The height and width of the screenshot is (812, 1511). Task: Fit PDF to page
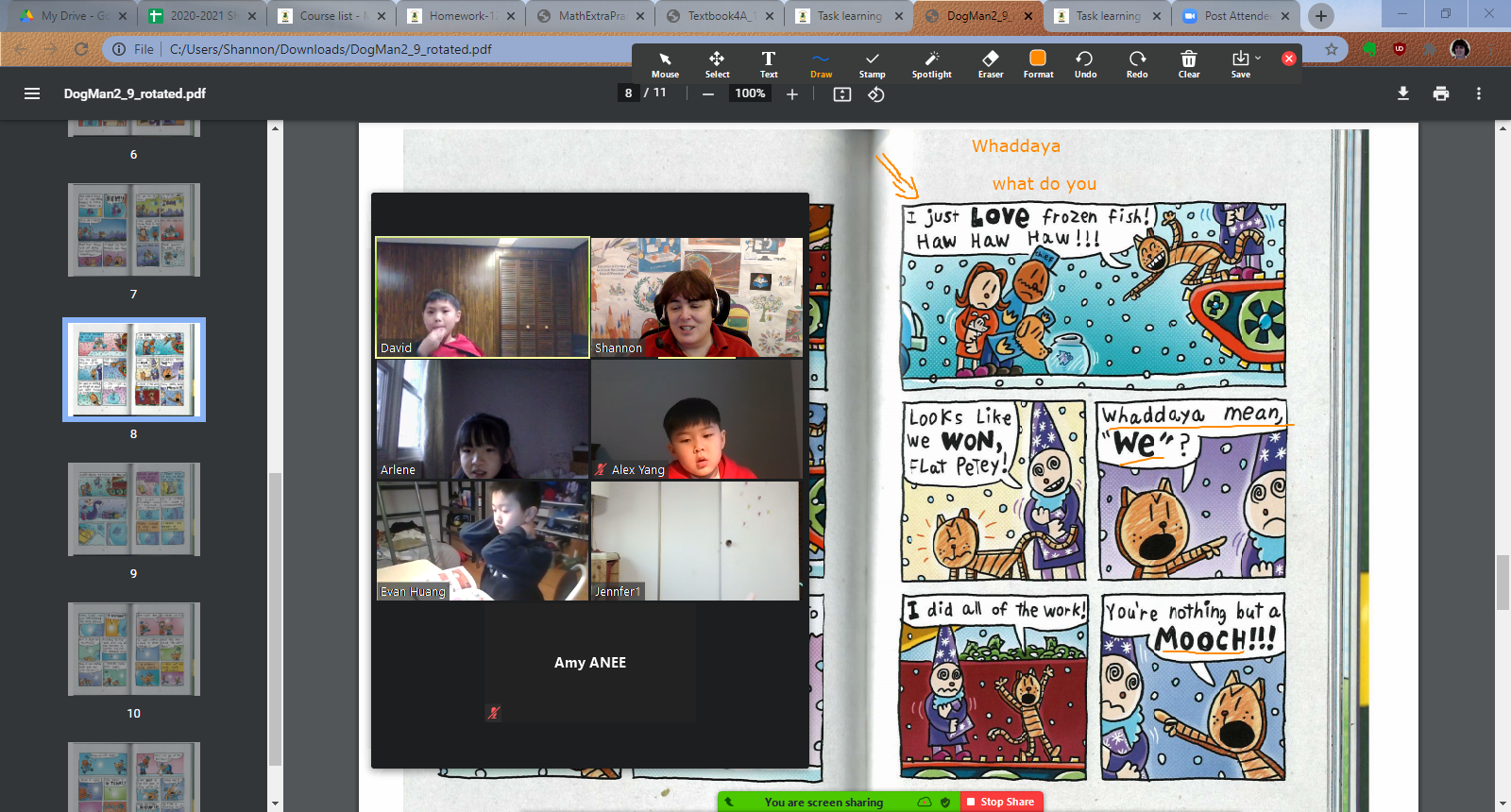842,93
